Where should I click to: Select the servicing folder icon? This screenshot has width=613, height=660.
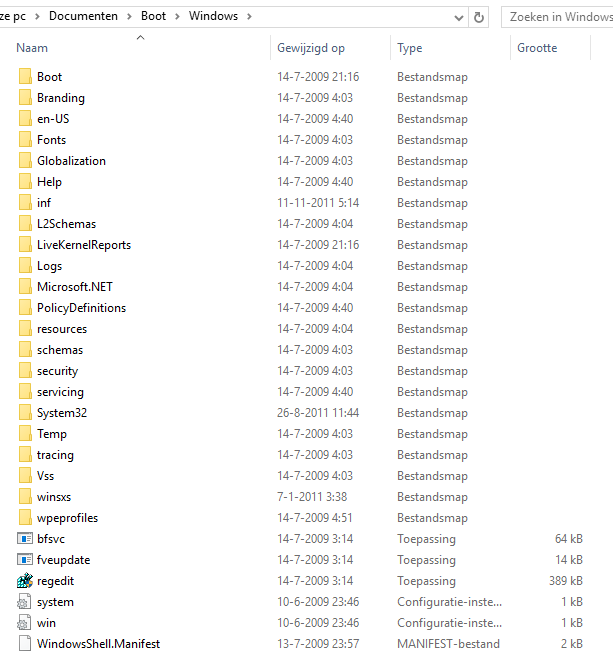tap(25, 392)
